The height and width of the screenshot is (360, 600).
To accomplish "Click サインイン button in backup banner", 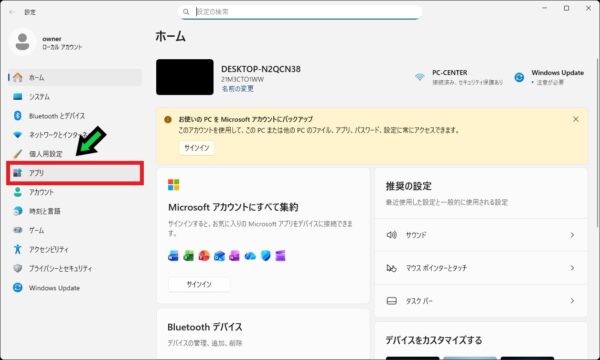I will point(197,148).
